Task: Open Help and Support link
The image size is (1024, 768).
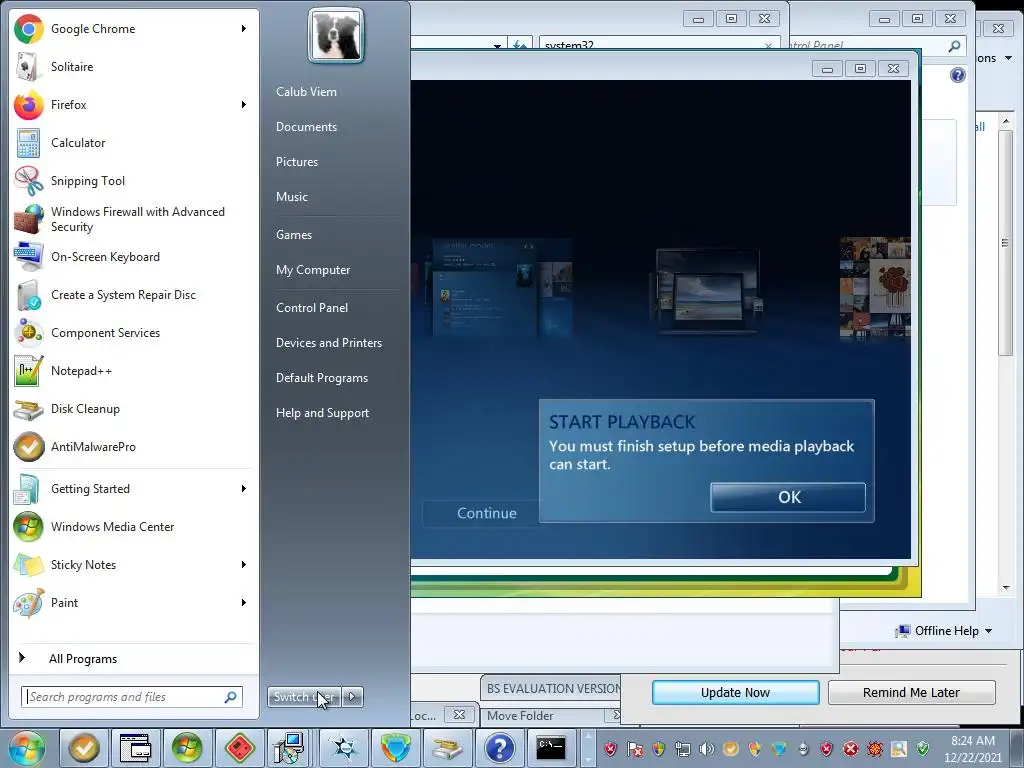Action: (x=322, y=413)
